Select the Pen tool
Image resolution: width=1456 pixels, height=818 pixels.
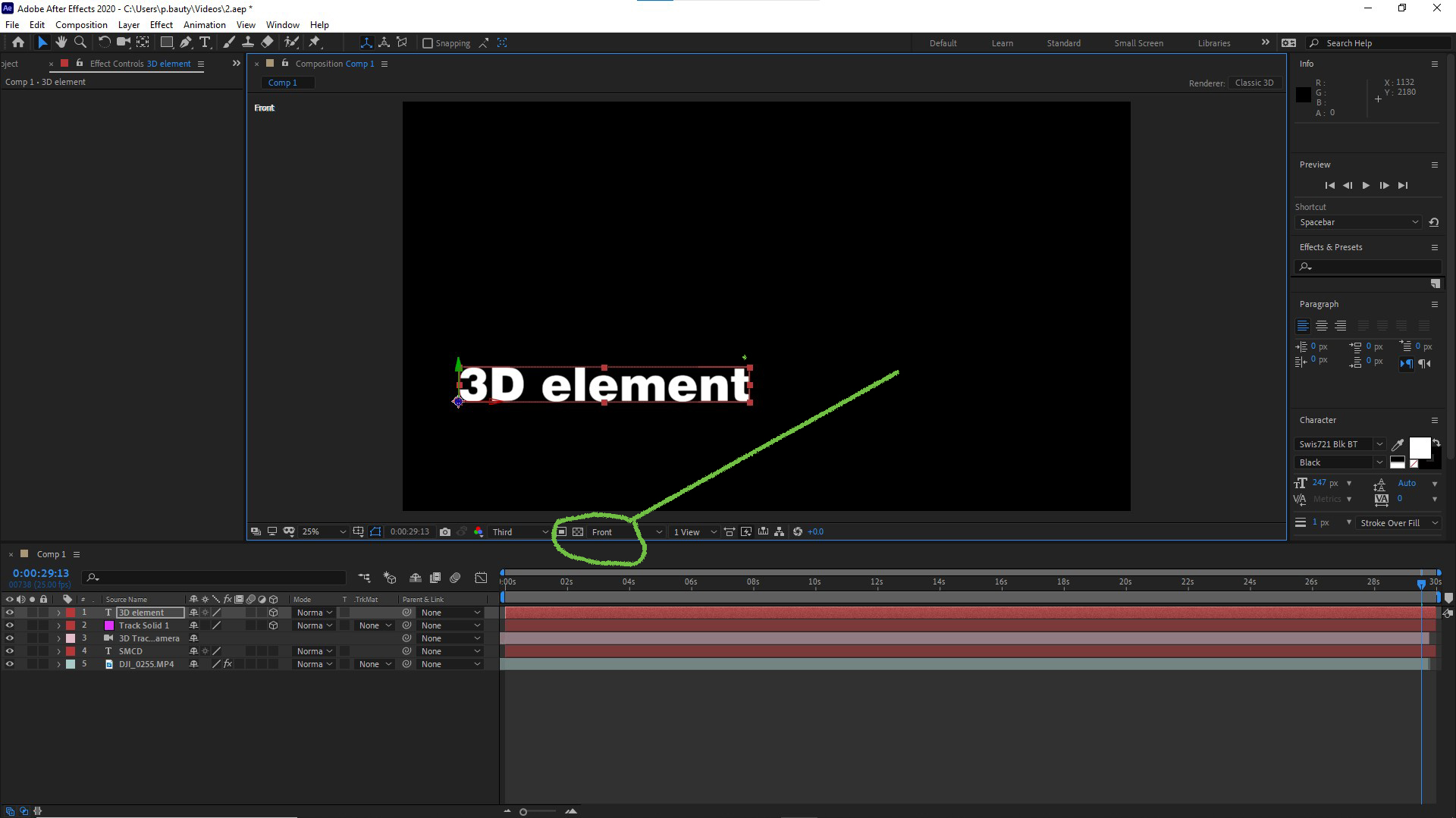tap(186, 42)
